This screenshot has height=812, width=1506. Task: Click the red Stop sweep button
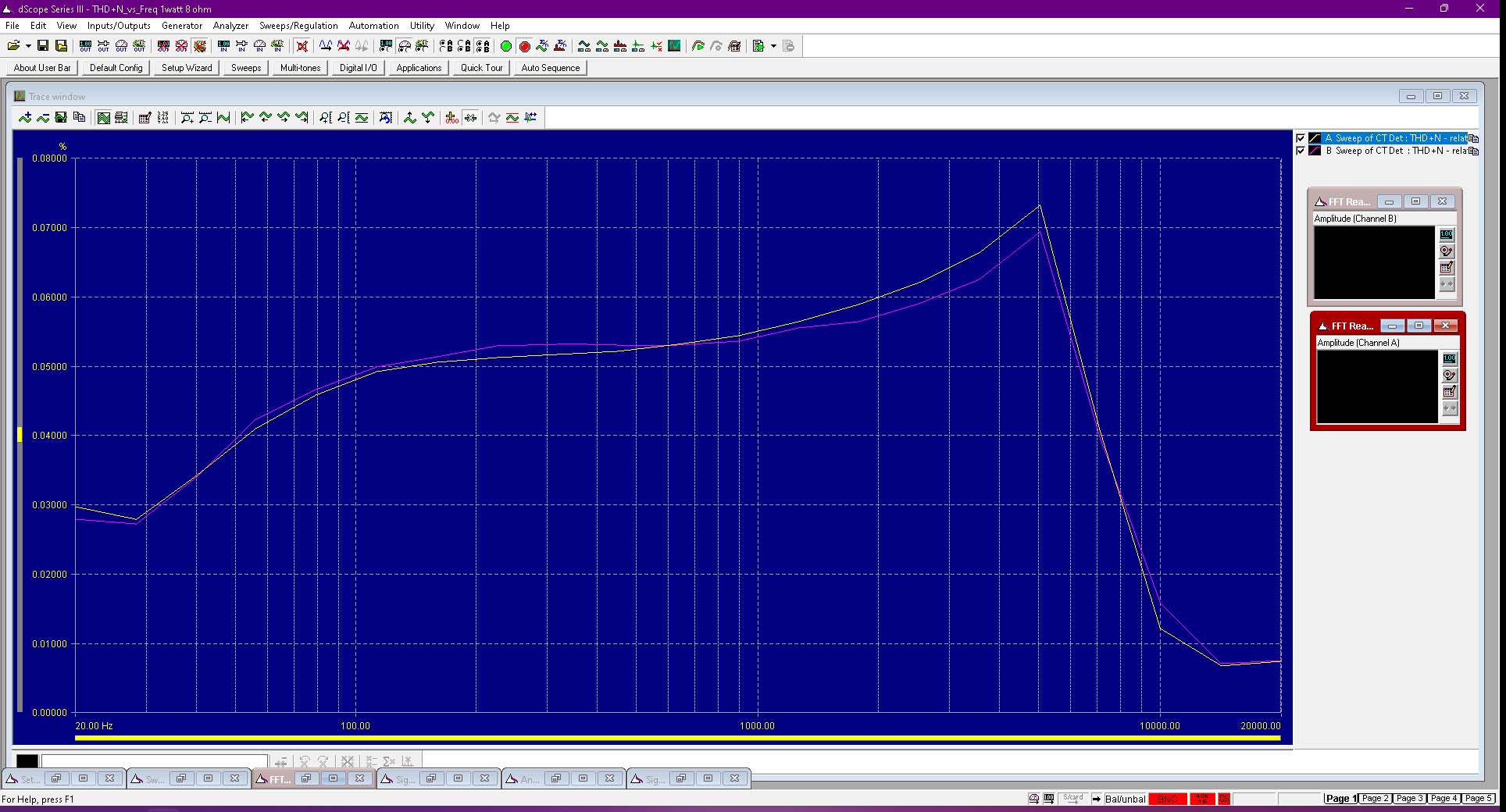(524, 46)
